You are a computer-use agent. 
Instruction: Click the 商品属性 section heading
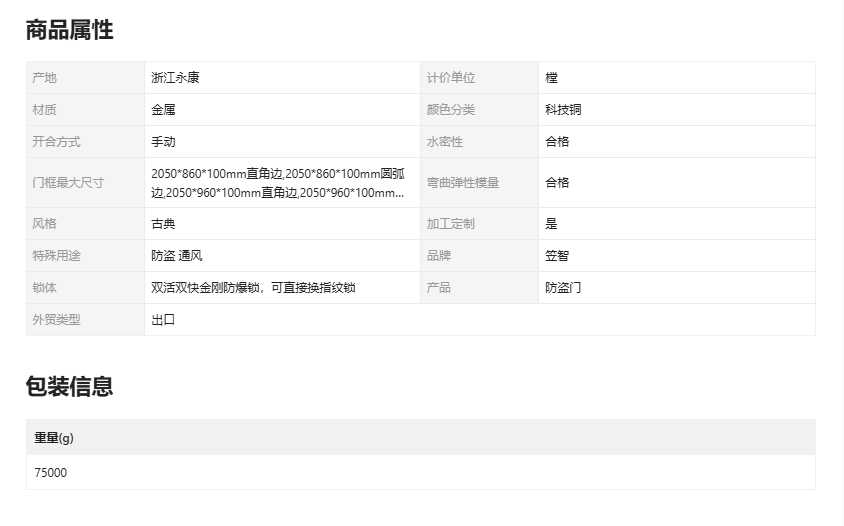pyautogui.click(x=69, y=31)
